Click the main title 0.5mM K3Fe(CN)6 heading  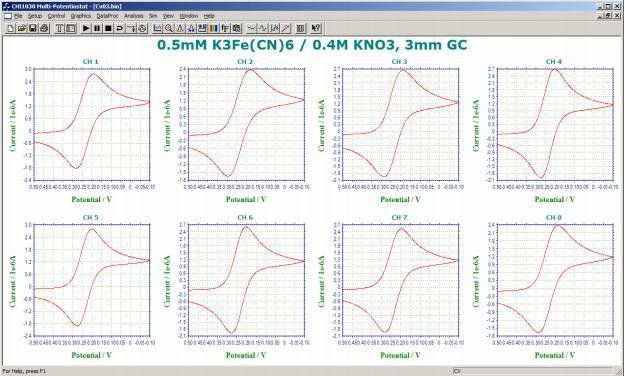[312, 45]
